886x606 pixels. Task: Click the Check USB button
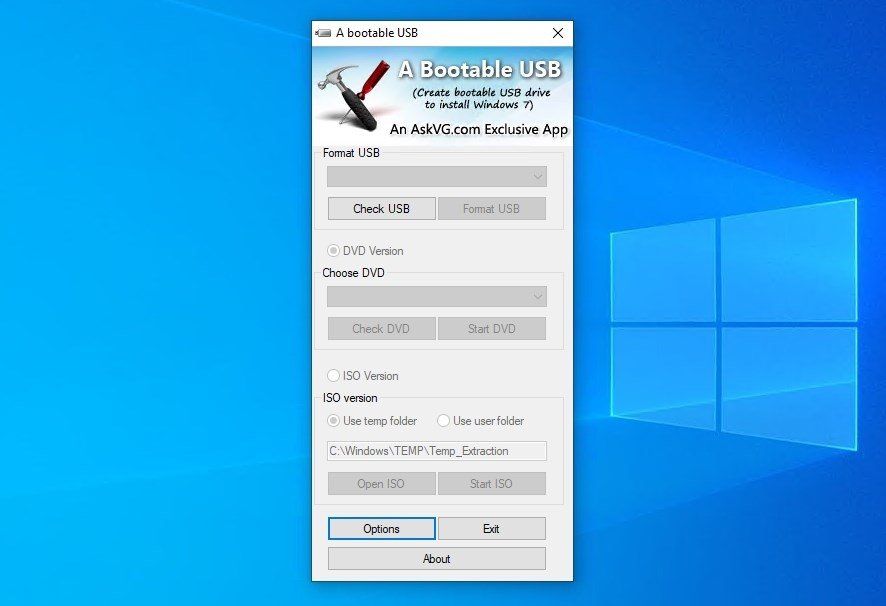(x=381, y=209)
